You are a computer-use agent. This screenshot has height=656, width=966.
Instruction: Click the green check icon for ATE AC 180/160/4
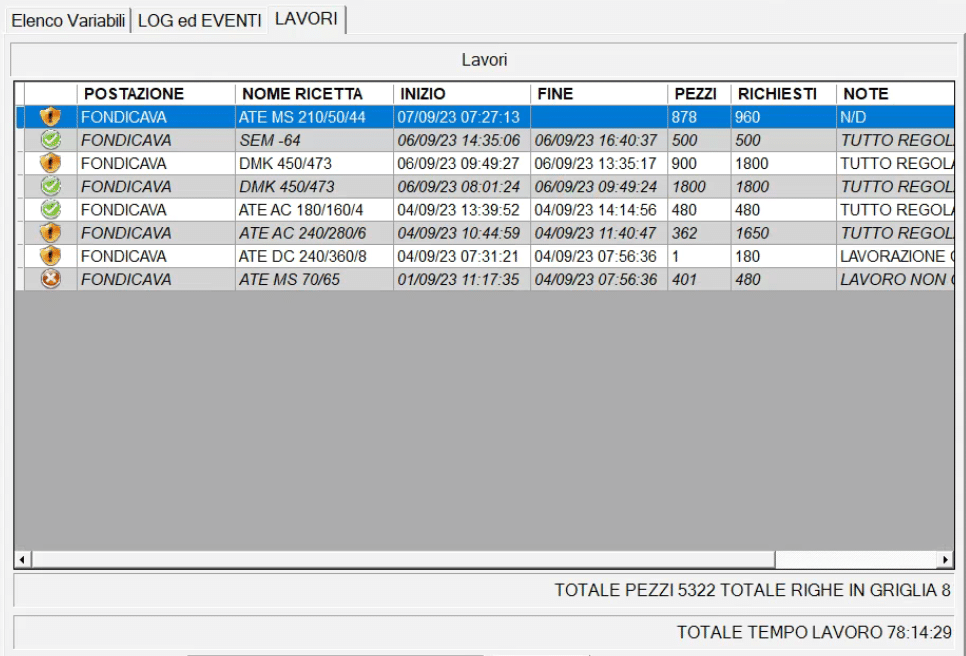[x=50, y=210]
